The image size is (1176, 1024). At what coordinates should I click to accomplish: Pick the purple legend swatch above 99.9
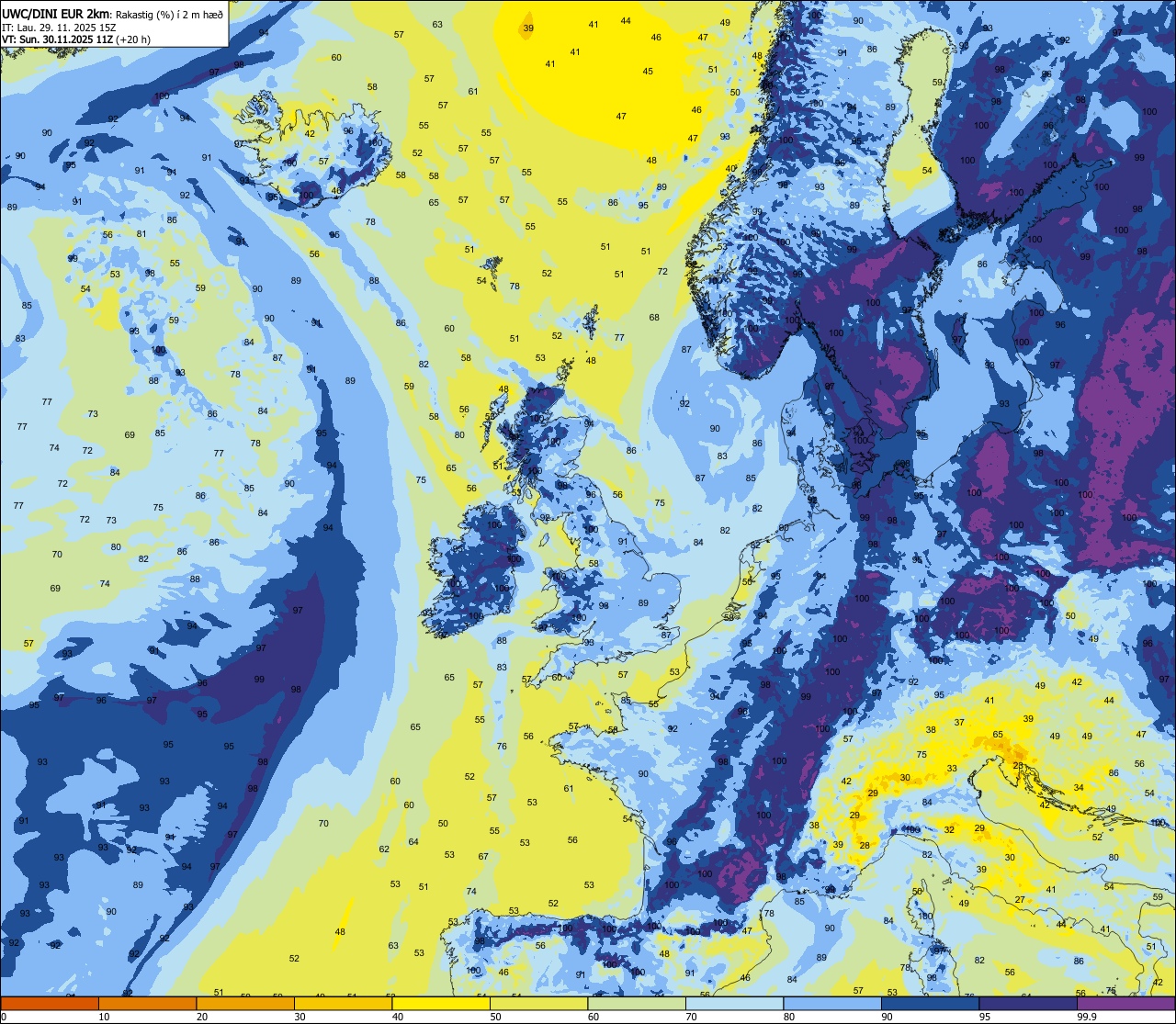click(1126, 1003)
